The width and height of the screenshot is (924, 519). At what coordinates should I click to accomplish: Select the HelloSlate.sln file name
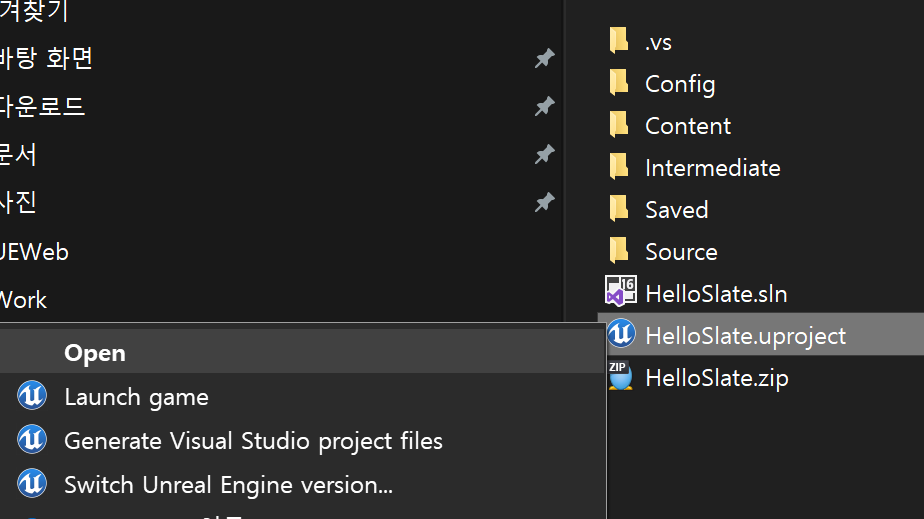(716, 294)
